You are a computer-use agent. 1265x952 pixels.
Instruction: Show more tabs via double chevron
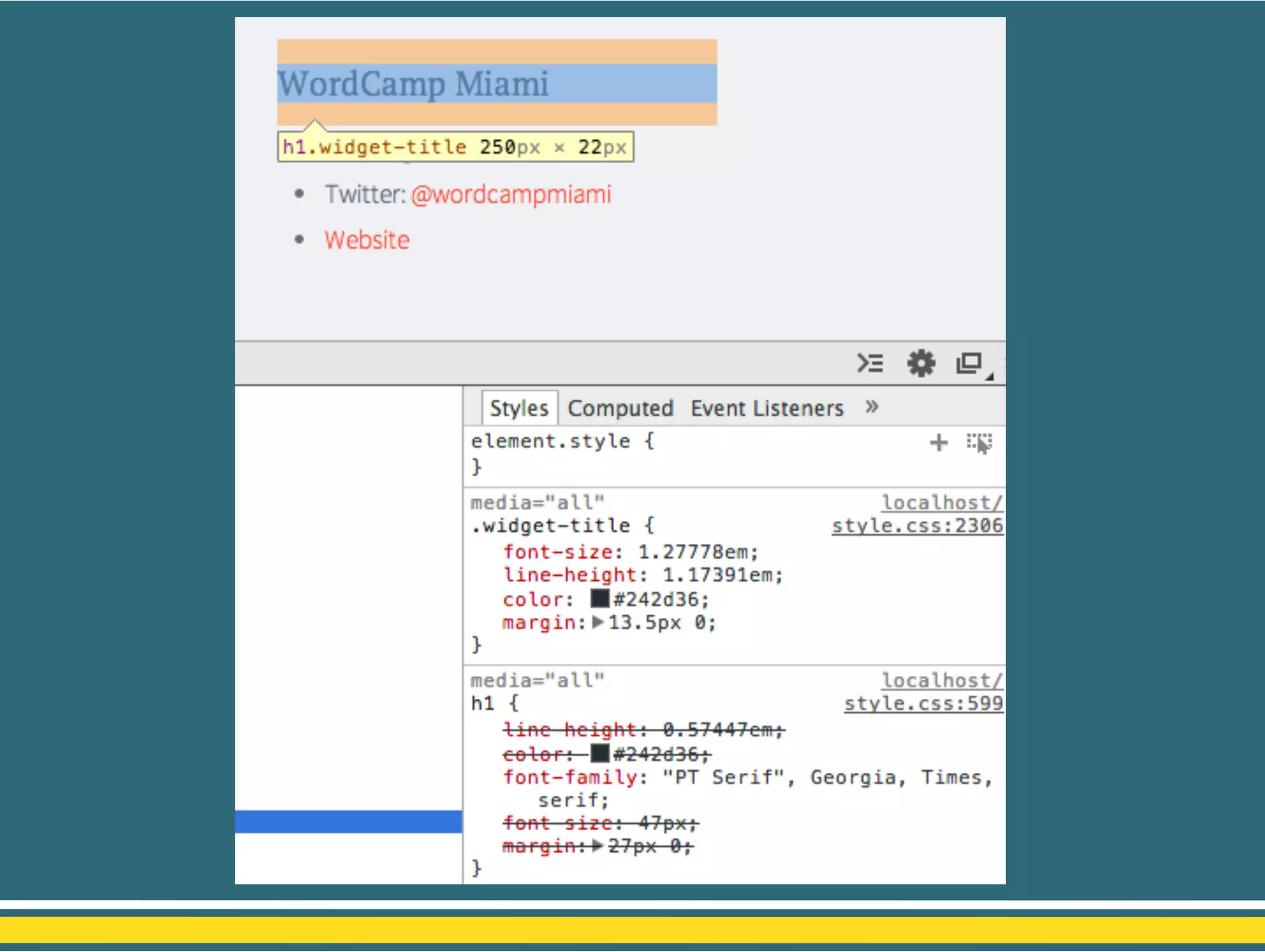click(x=872, y=407)
